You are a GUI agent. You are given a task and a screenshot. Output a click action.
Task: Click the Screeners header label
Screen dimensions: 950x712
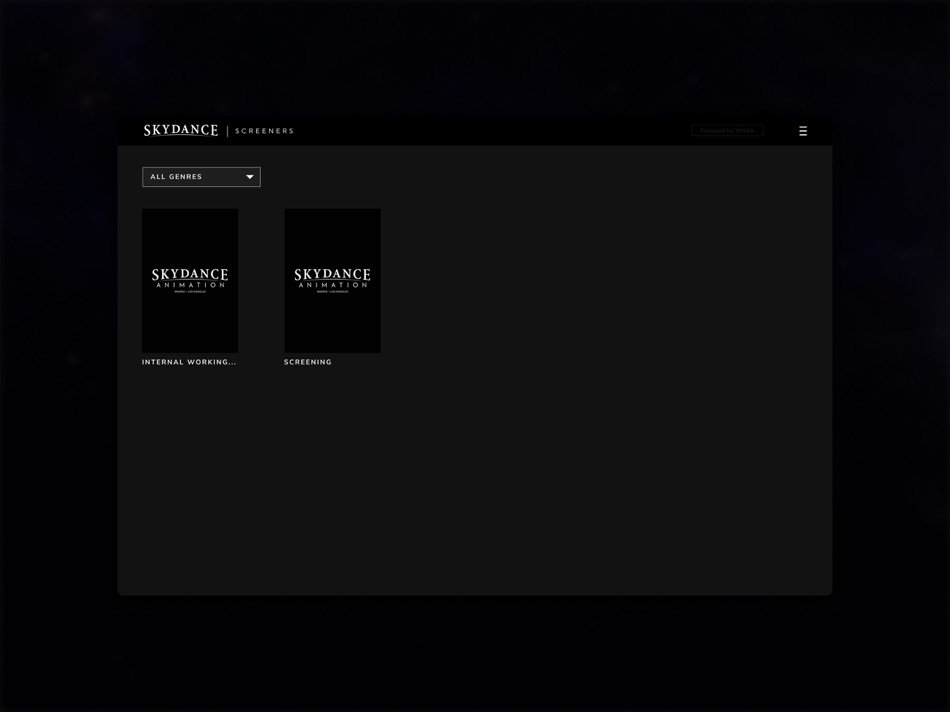[264, 131]
